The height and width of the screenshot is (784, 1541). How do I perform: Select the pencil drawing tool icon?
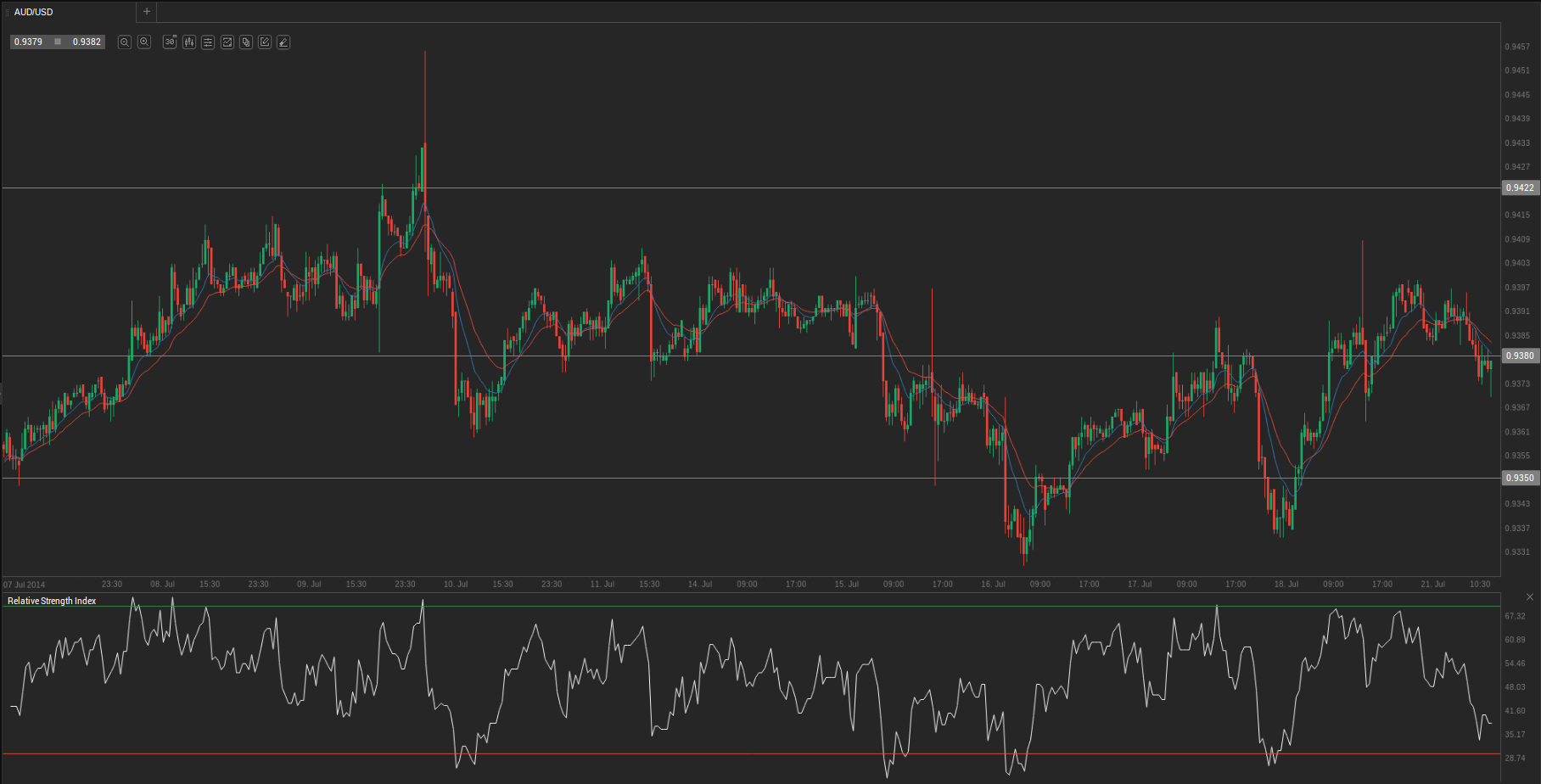click(283, 42)
